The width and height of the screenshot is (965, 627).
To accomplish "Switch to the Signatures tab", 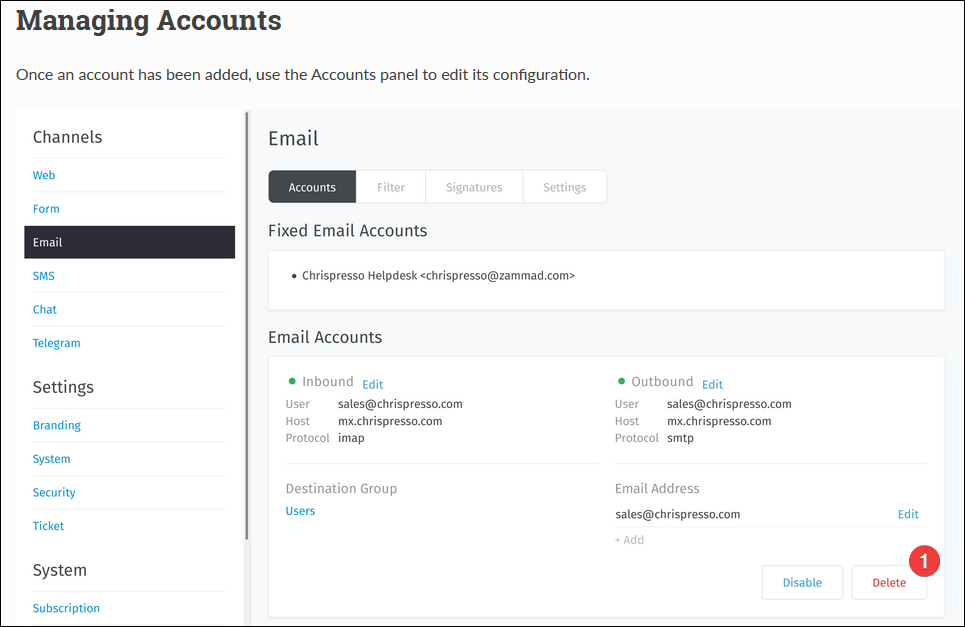I will point(474,187).
